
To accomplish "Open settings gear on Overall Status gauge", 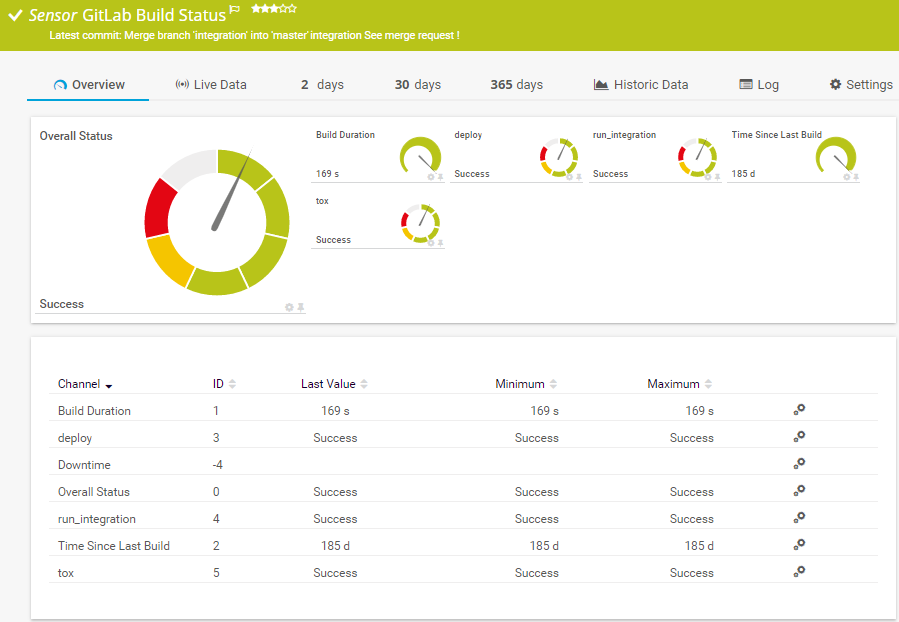I will (x=289, y=307).
